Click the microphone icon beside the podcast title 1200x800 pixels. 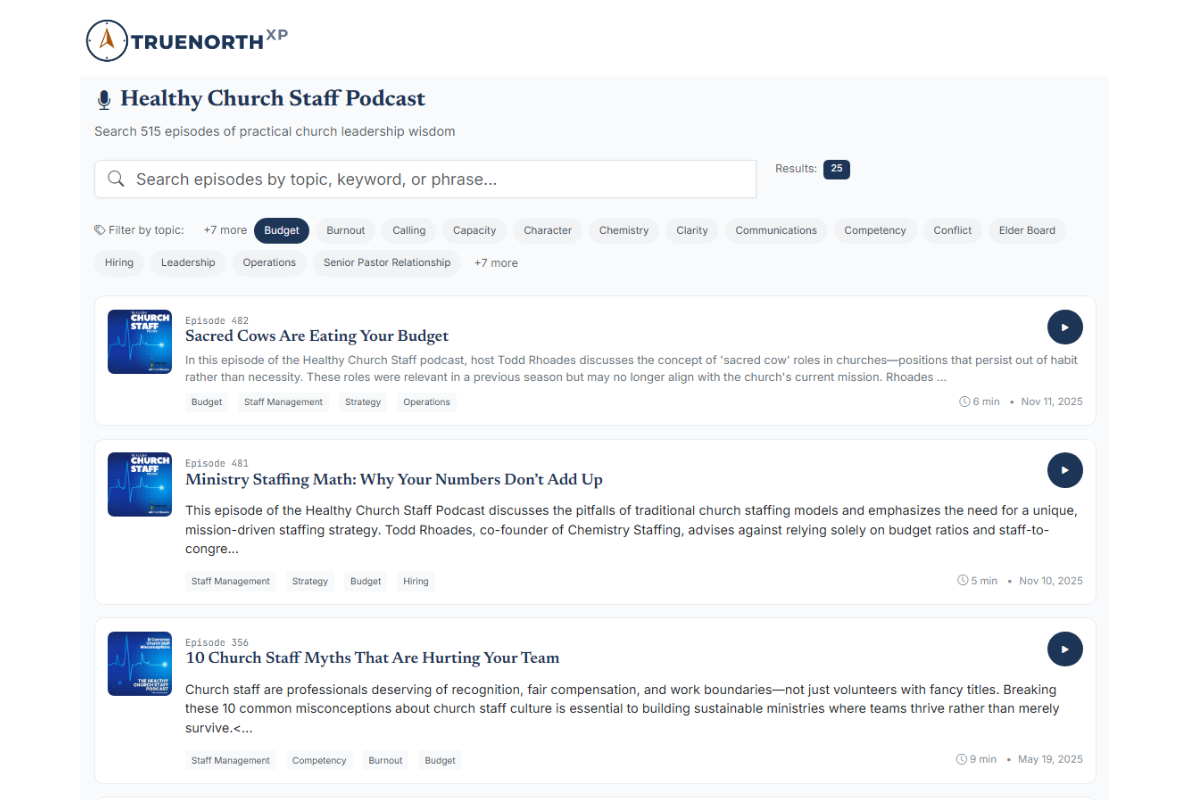(104, 98)
